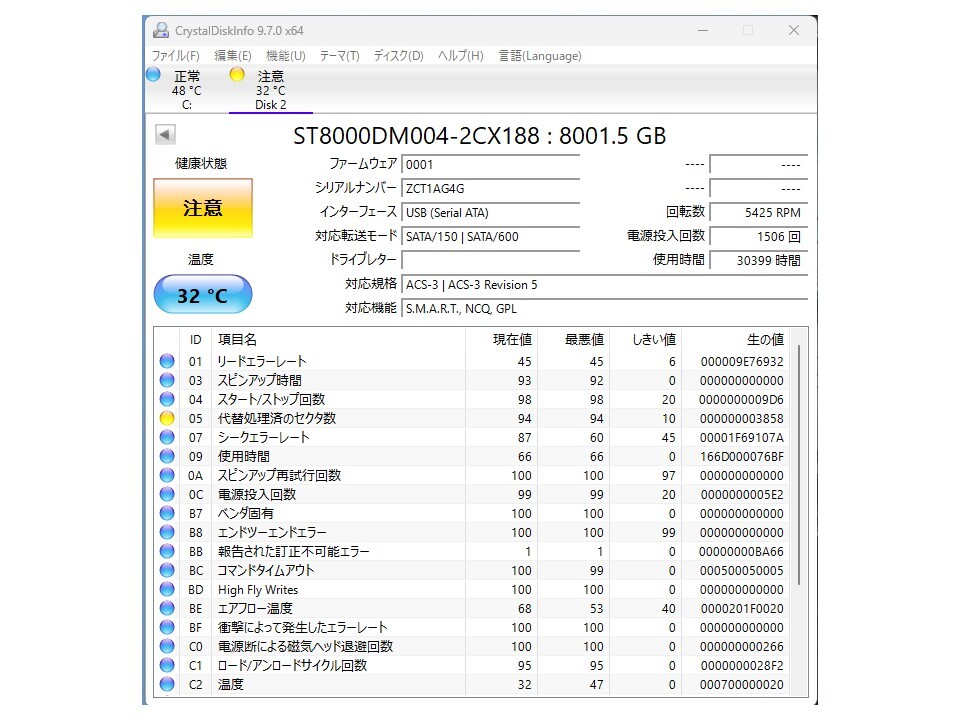Click raw value 000700000020
The image size is (960, 720).
741,684
